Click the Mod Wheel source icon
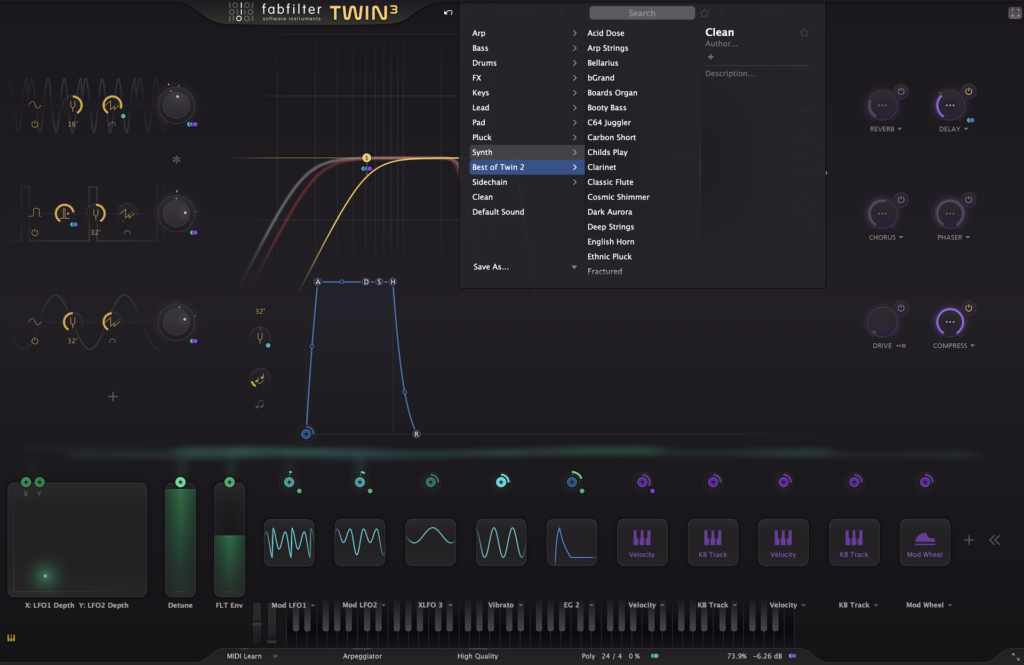 [x=925, y=542]
